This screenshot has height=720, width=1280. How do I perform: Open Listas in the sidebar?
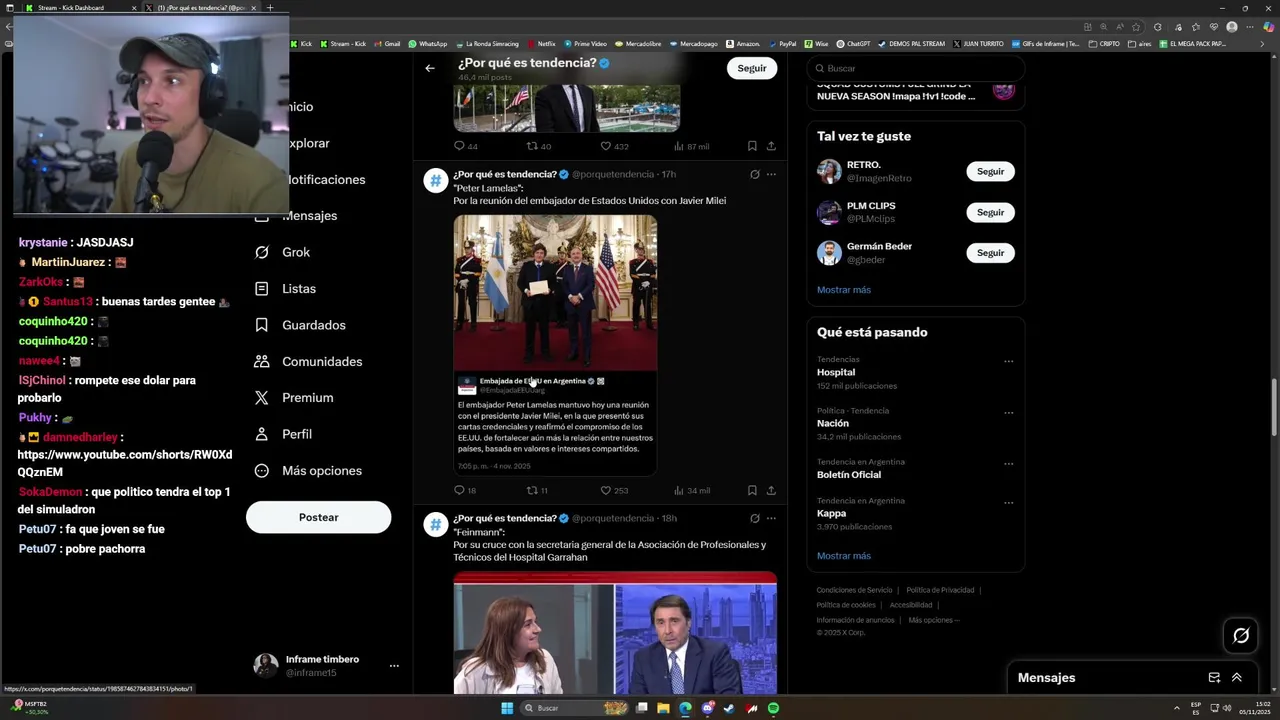pos(286,288)
